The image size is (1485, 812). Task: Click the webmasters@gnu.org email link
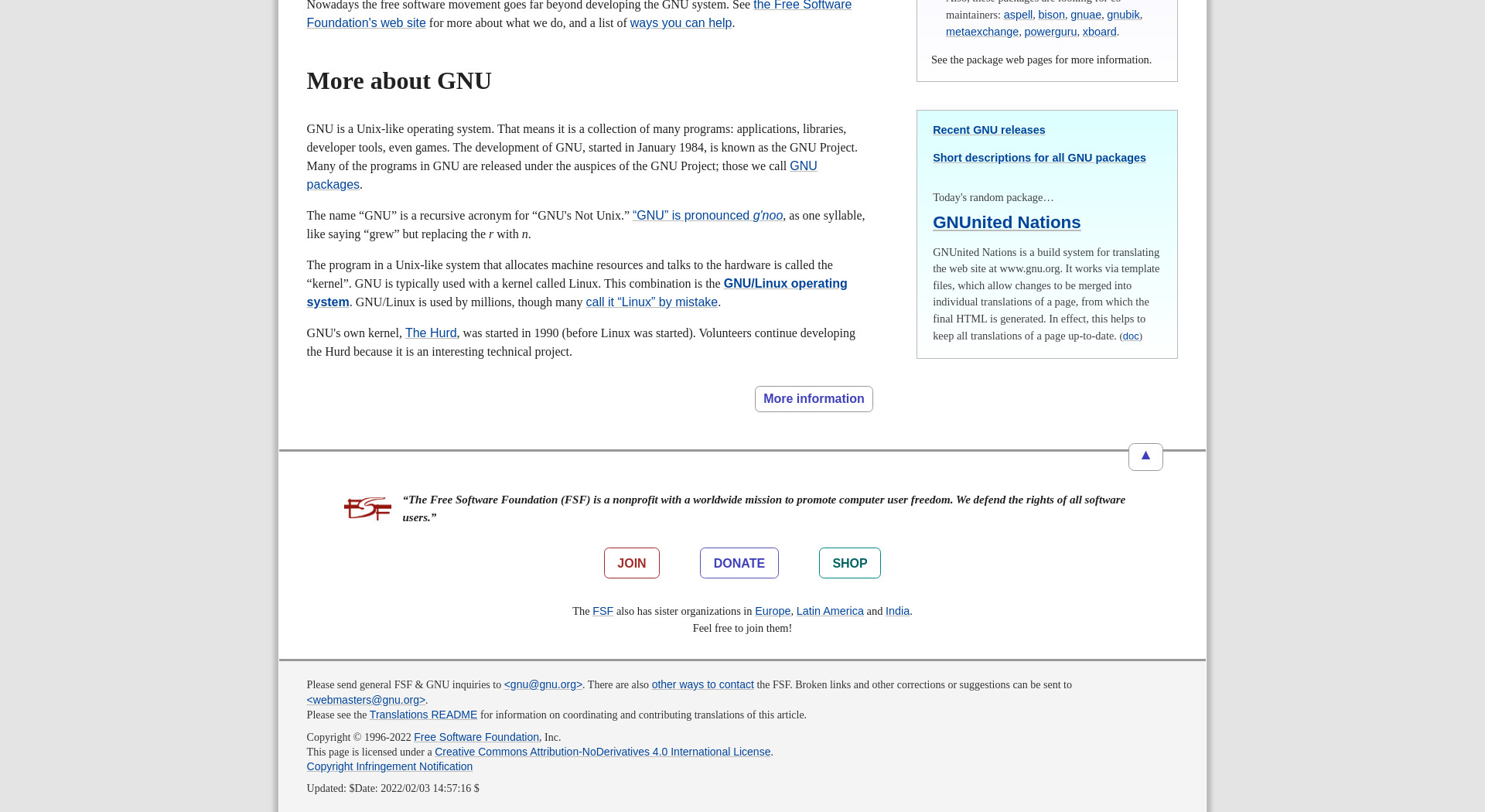(x=366, y=700)
